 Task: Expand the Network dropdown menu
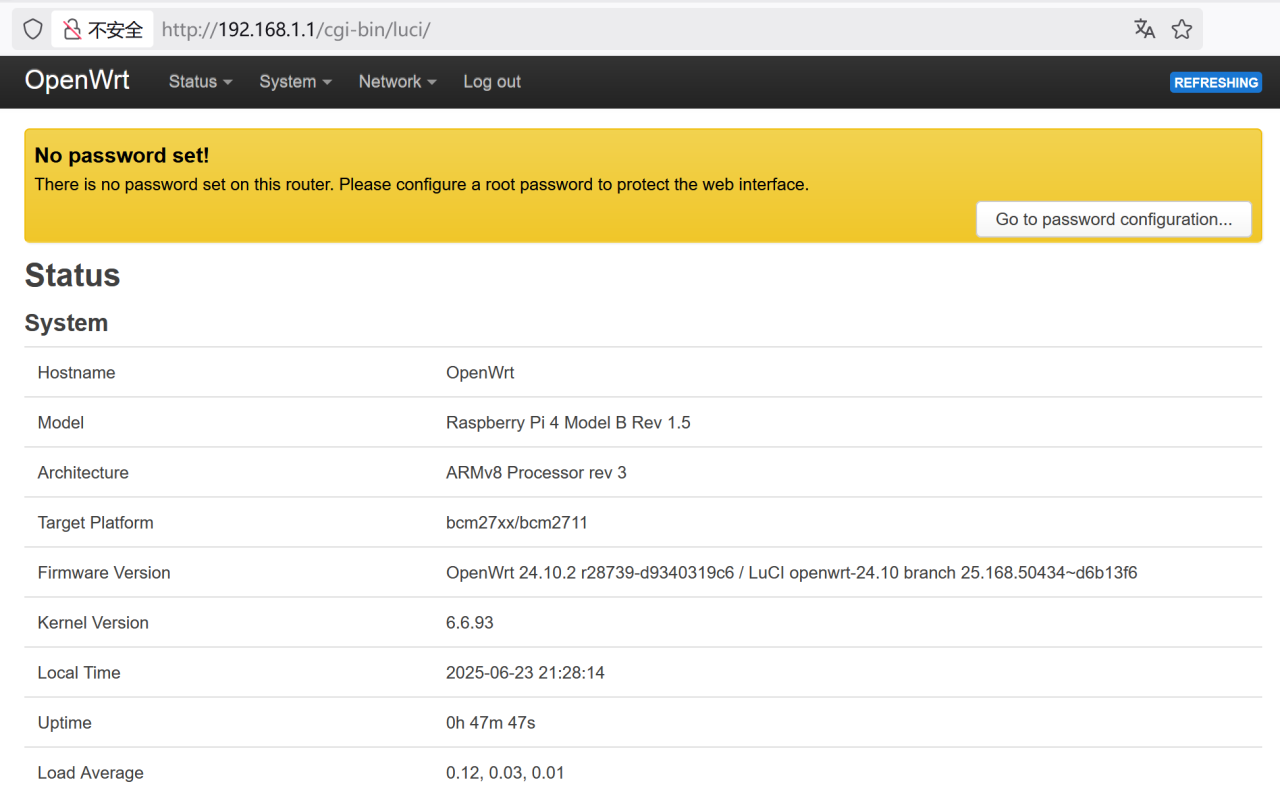(x=397, y=82)
